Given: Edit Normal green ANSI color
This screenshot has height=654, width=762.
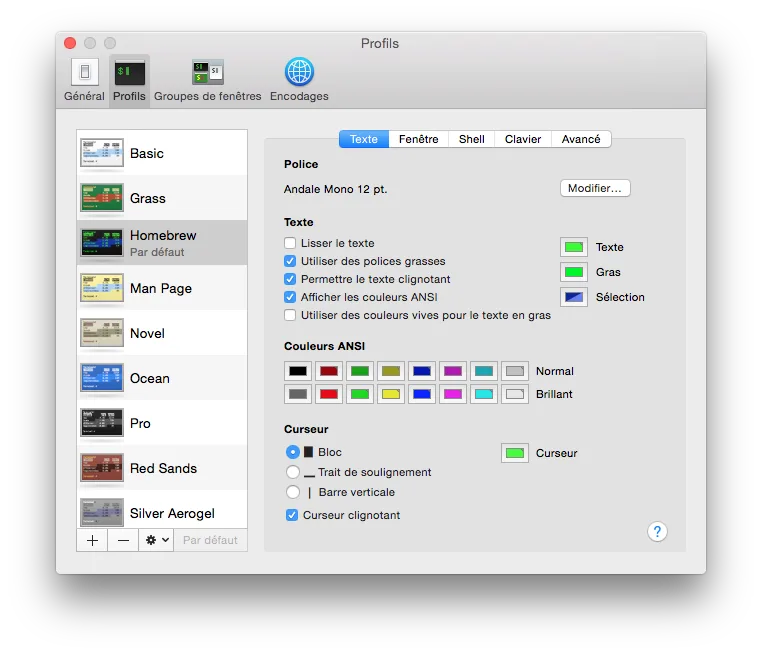Looking at the screenshot, I should coord(360,371).
